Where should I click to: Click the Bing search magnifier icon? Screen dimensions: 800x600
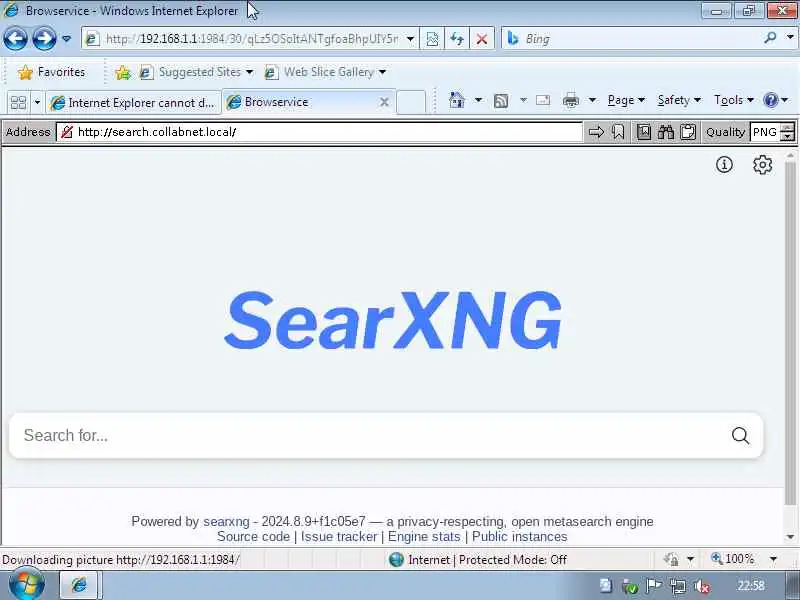tap(770, 37)
